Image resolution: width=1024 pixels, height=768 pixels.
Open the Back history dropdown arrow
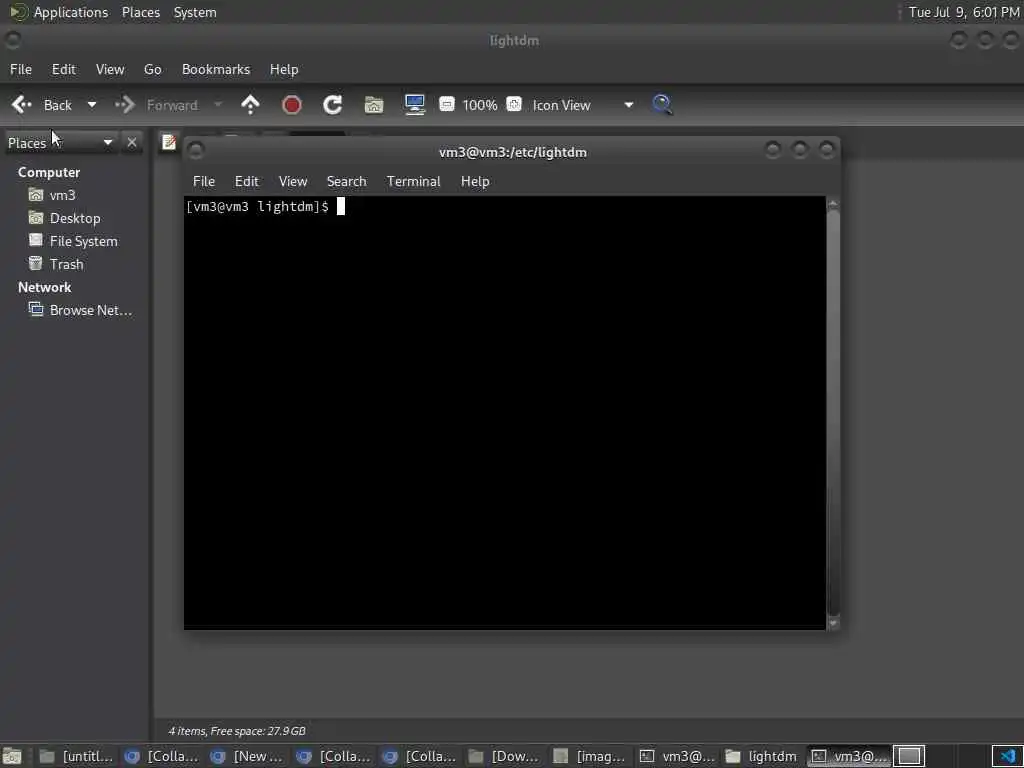[92, 104]
